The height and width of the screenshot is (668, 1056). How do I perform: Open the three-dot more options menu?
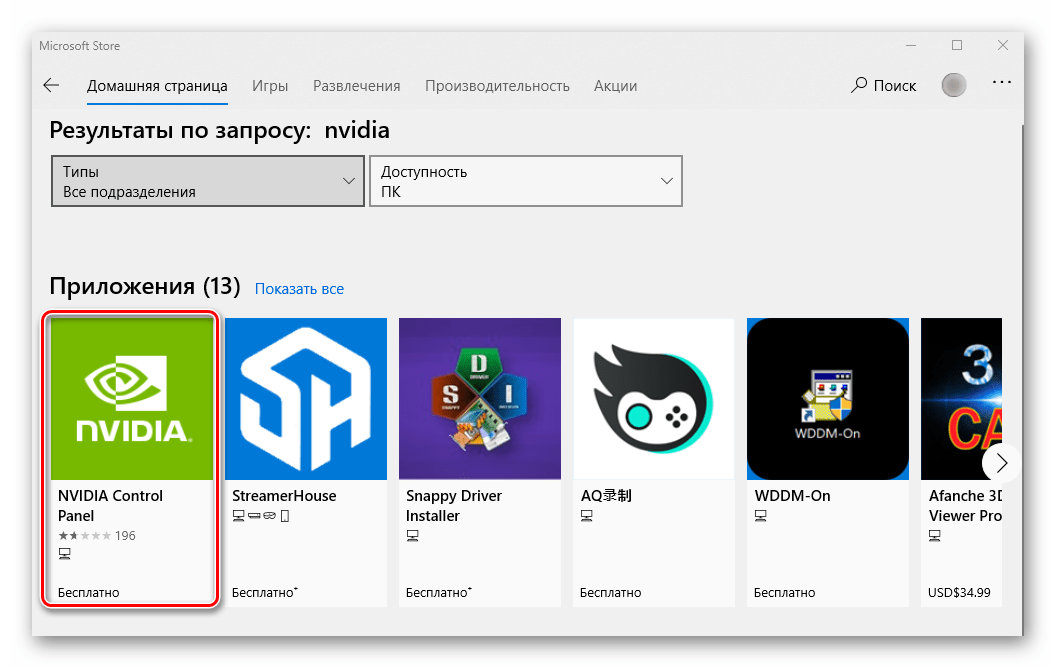(x=1001, y=84)
